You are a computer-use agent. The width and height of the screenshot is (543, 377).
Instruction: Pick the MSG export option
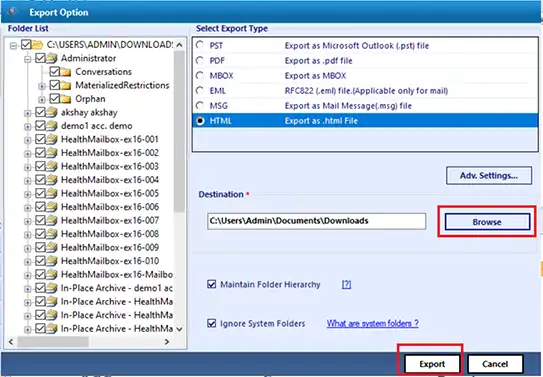point(200,106)
